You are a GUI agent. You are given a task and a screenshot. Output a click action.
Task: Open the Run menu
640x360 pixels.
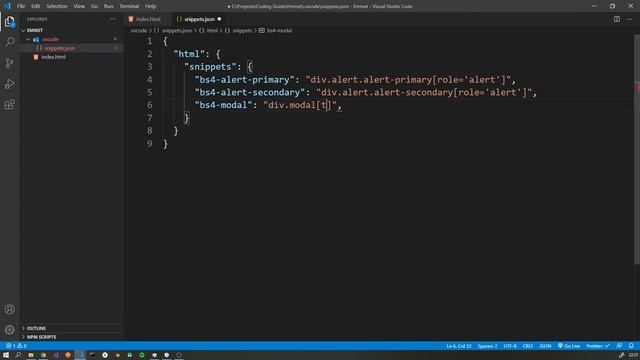coord(109,6)
